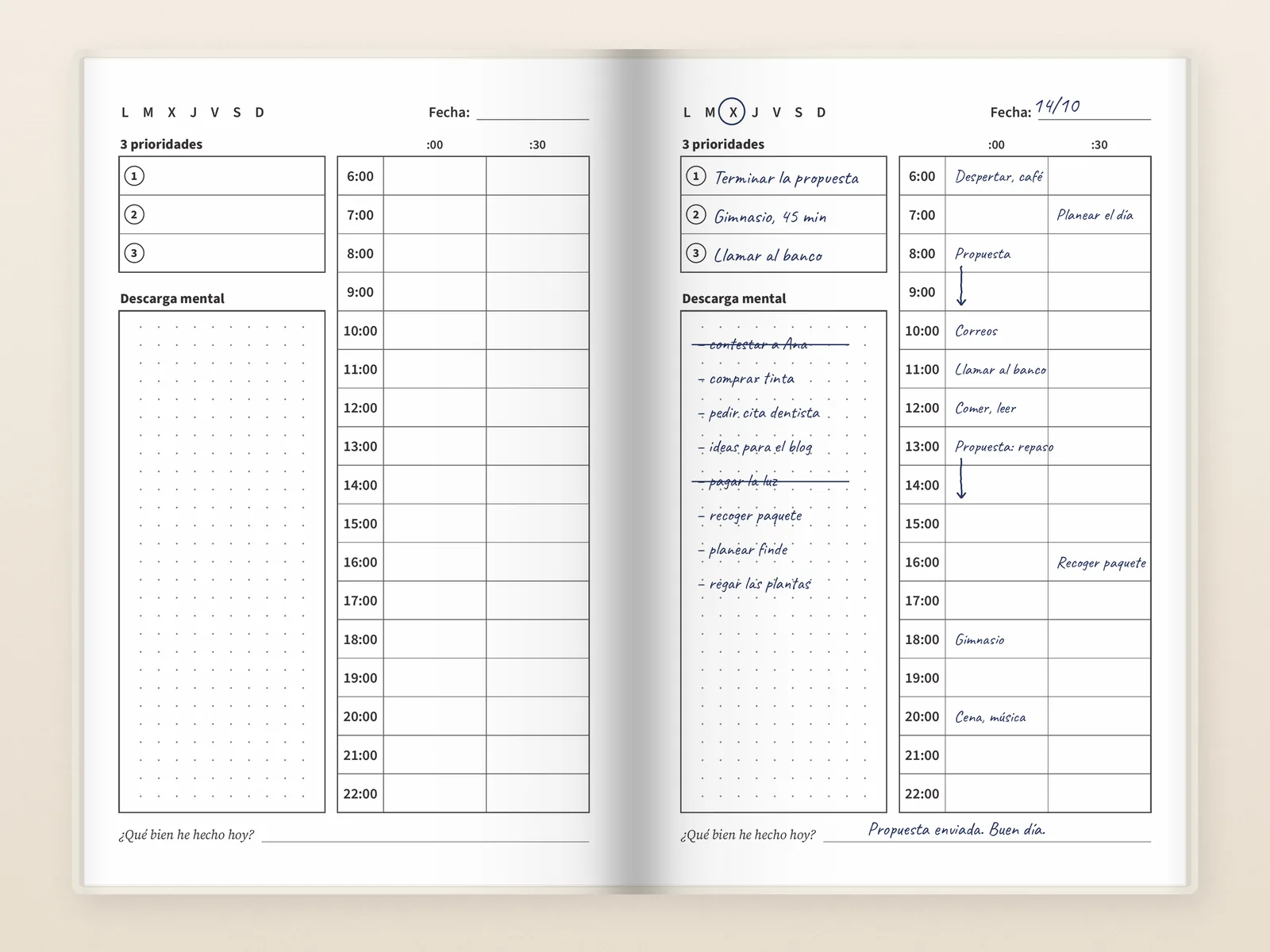Click the circled 2 beside Gimnasio, 45 min
The image size is (1270, 952).
click(x=695, y=214)
